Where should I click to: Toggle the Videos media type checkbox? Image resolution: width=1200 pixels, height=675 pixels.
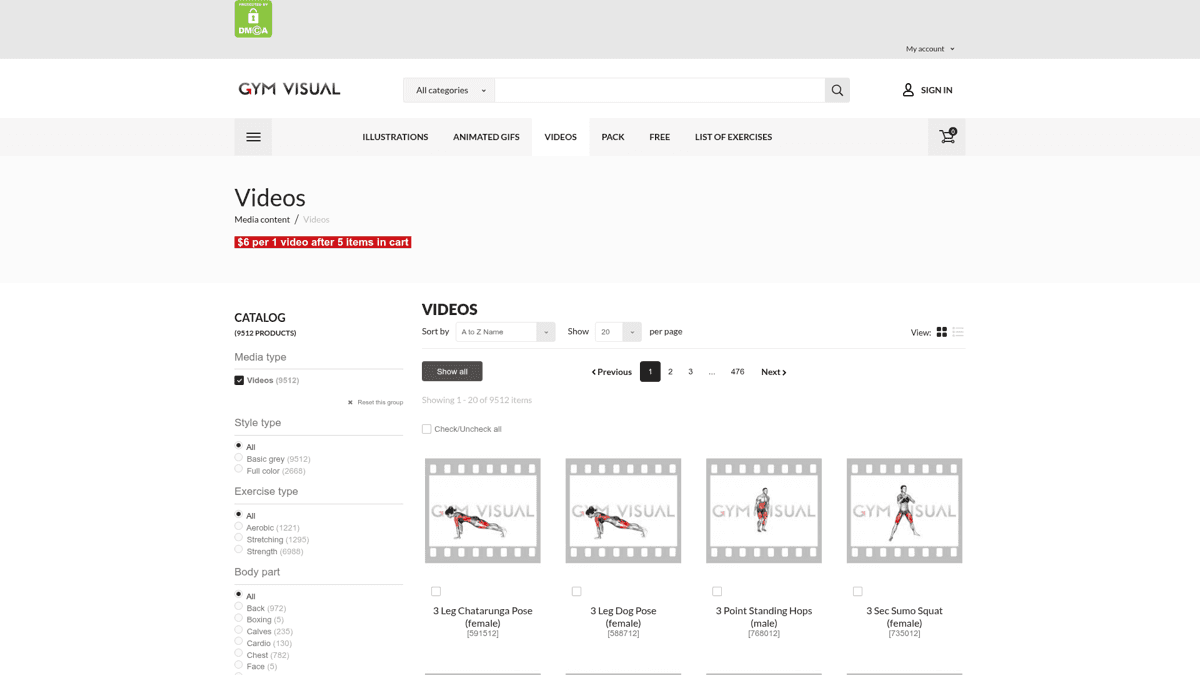coord(239,380)
